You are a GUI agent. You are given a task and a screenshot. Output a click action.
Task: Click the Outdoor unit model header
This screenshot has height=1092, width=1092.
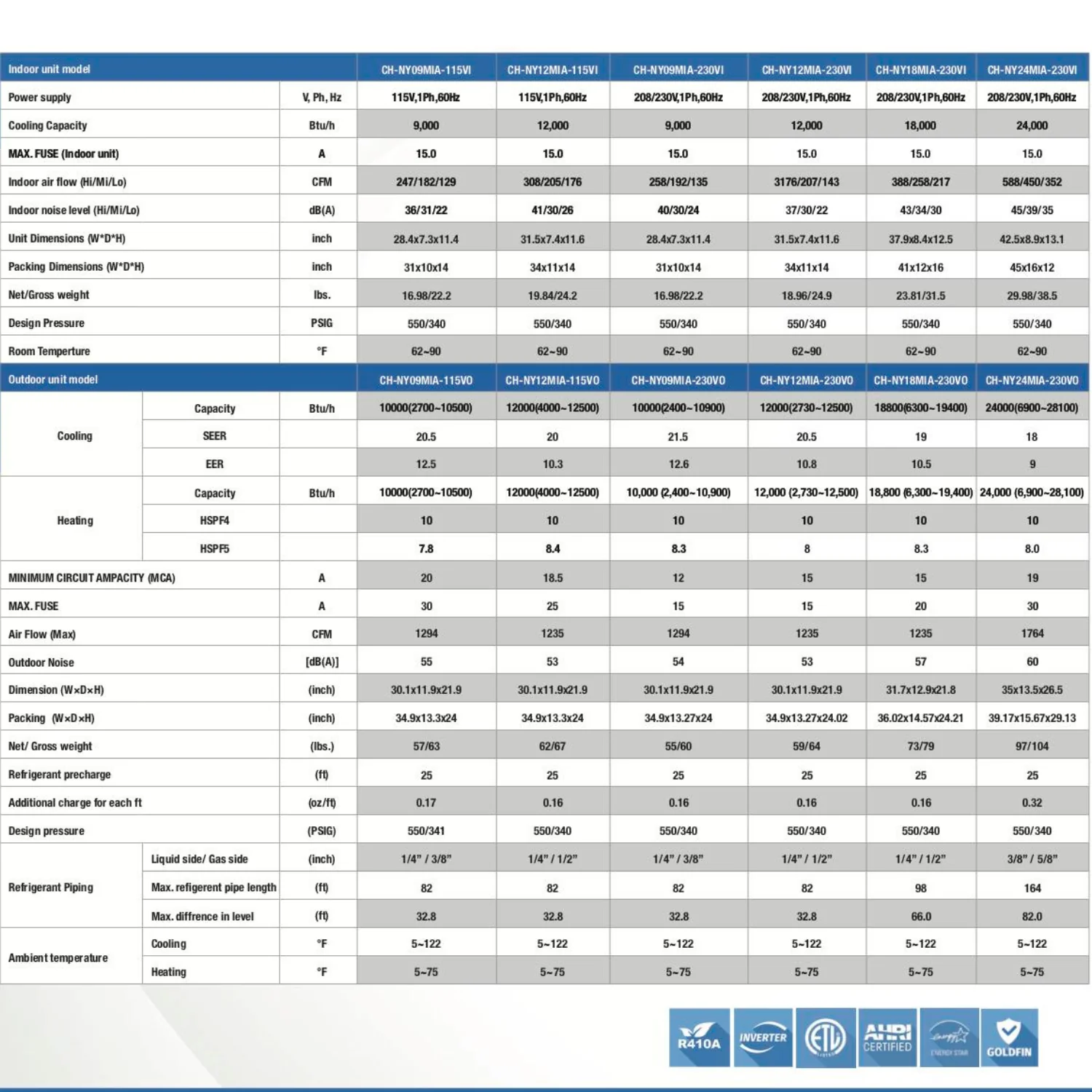[x=53, y=379]
